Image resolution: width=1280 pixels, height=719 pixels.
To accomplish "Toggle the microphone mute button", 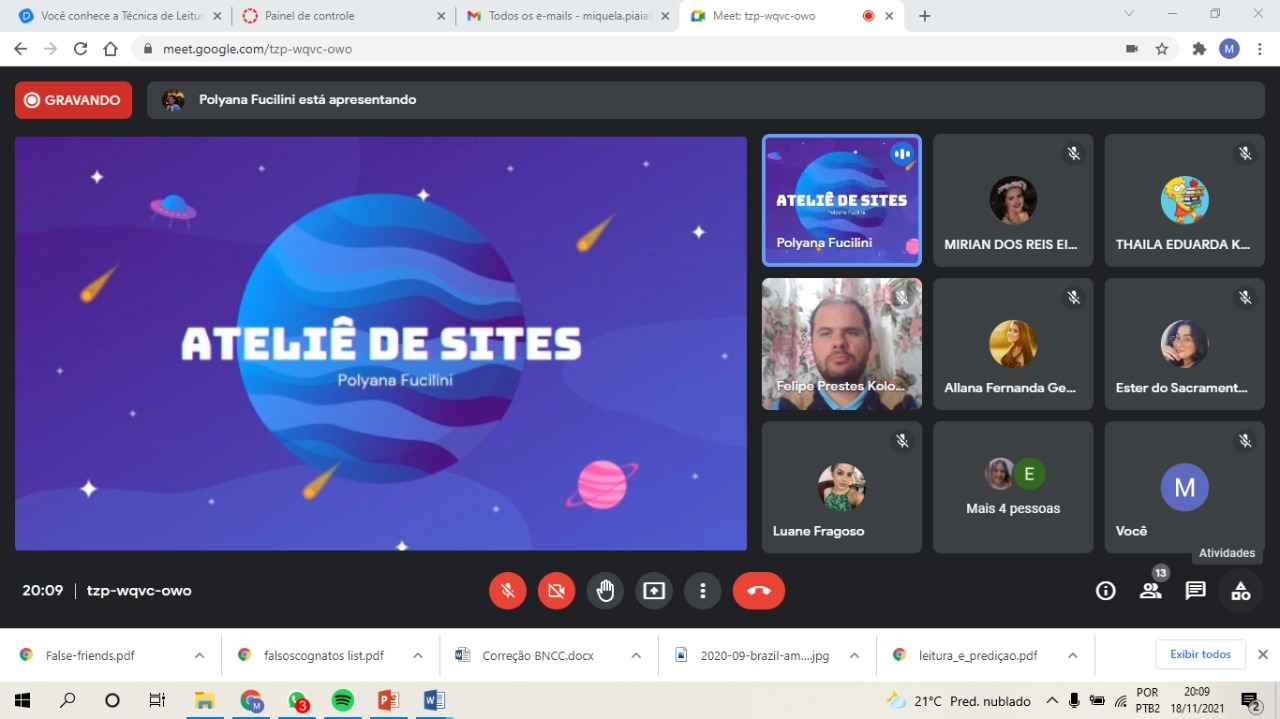I will click(508, 591).
